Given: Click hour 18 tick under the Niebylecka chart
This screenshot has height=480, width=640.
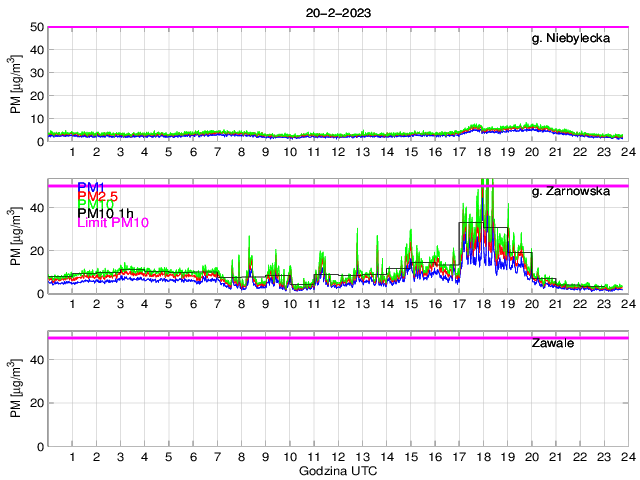Looking at the screenshot, I should (x=483, y=152).
